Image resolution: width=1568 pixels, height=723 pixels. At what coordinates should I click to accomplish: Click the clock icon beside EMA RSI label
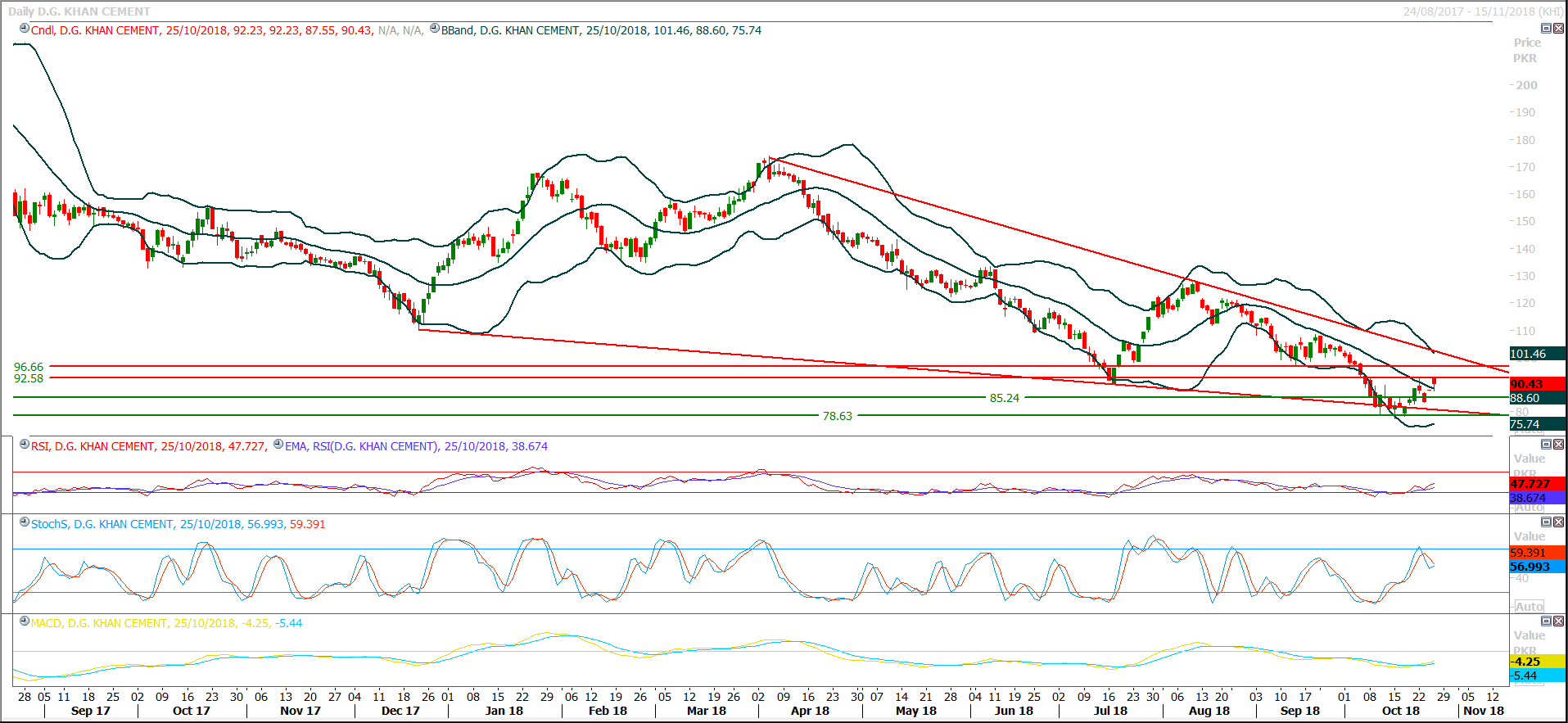pyautogui.click(x=278, y=445)
